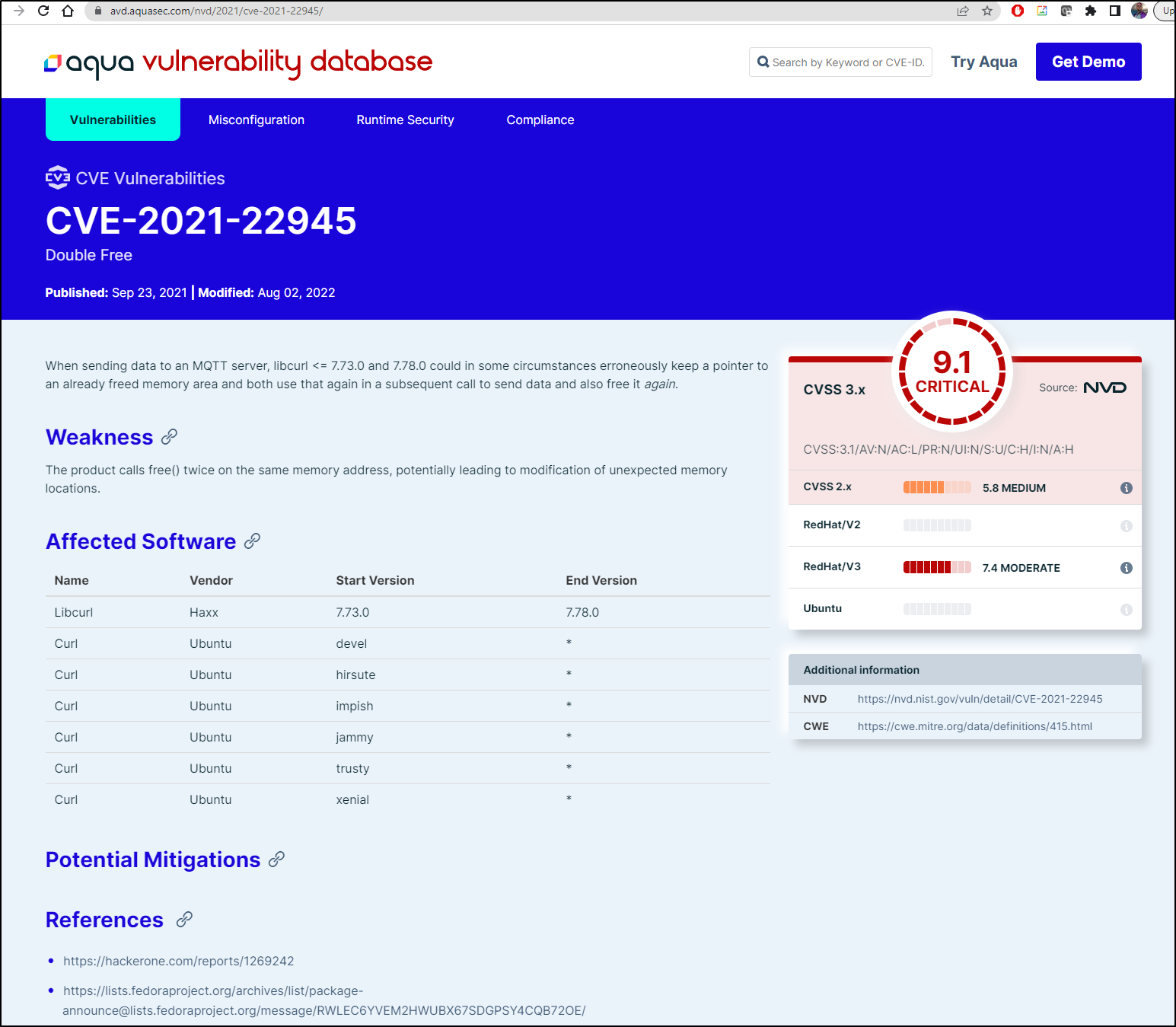This screenshot has height=1027, width=1176.
Task: Click the 'jammy' start version cell
Action: [x=355, y=737]
